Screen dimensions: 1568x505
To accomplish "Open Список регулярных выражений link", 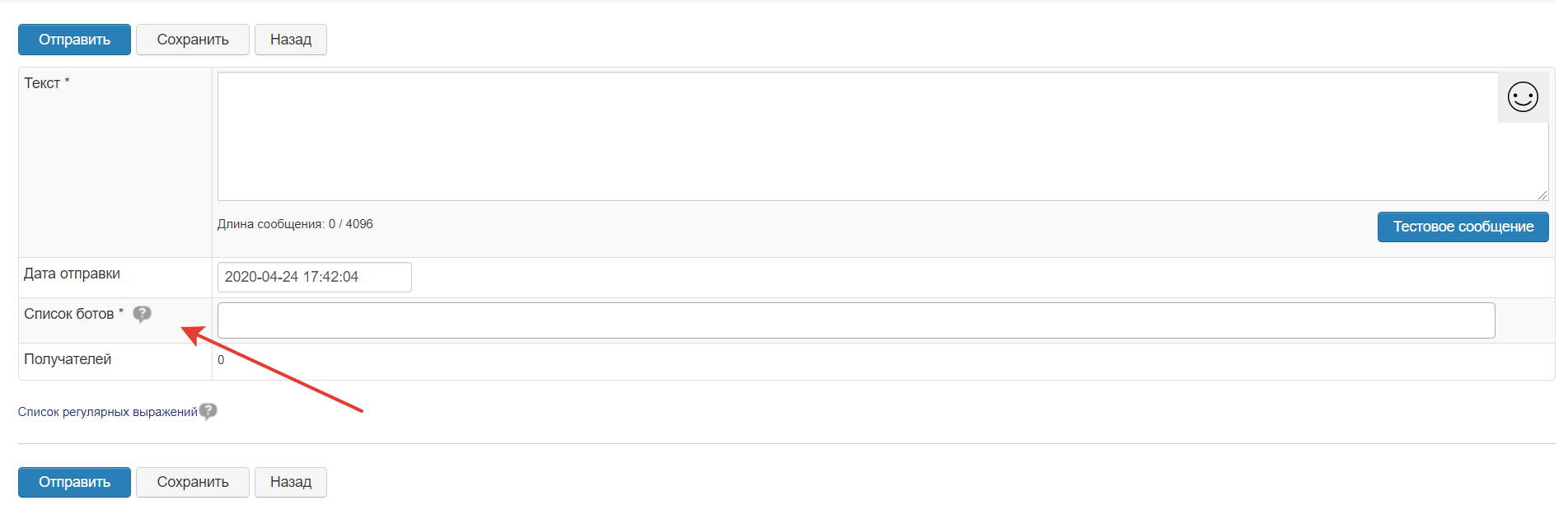I will (x=108, y=412).
